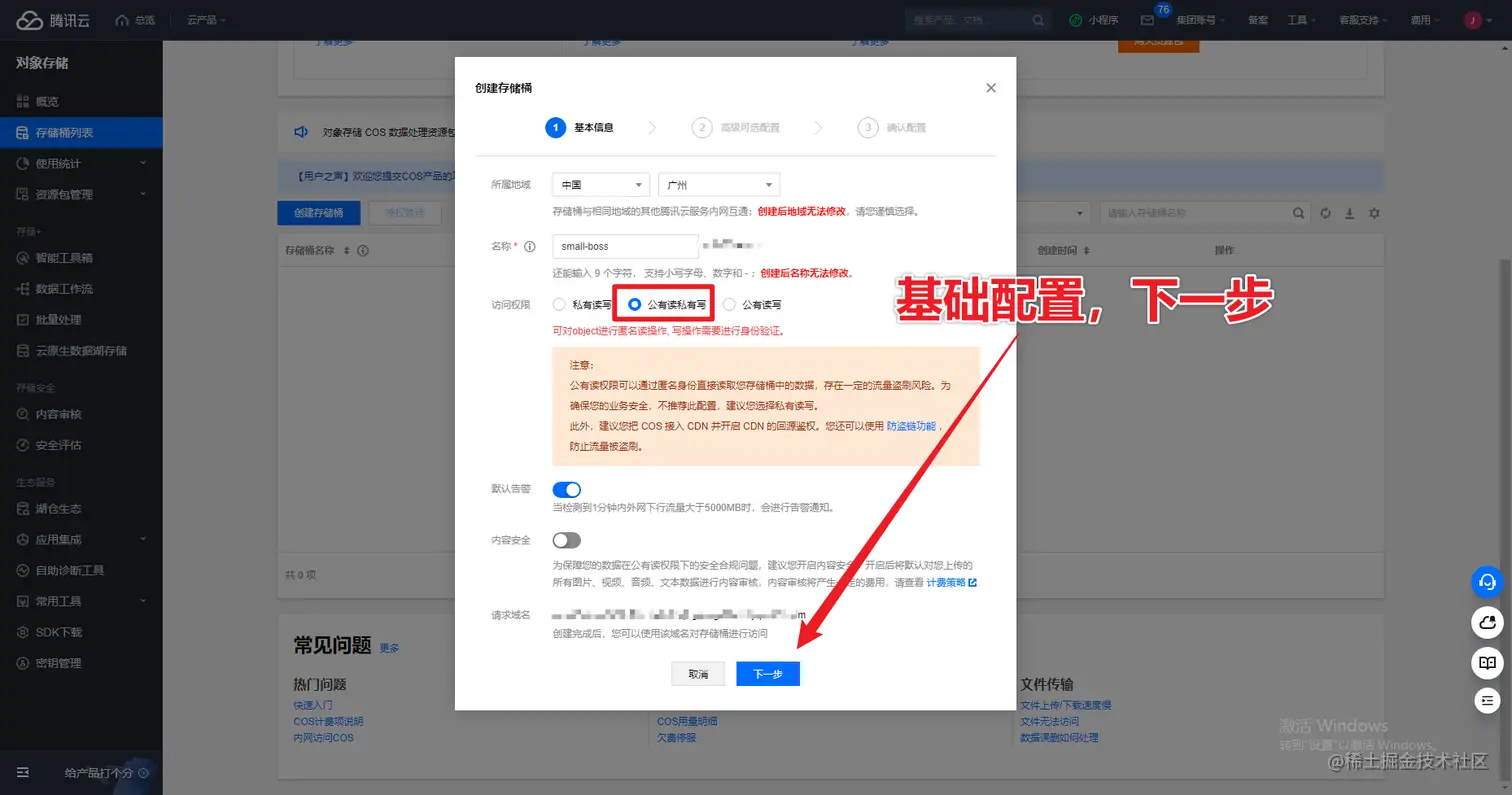The height and width of the screenshot is (795, 1512).
Task: Click the bucket name input field
Action: (x=625, y=246)
